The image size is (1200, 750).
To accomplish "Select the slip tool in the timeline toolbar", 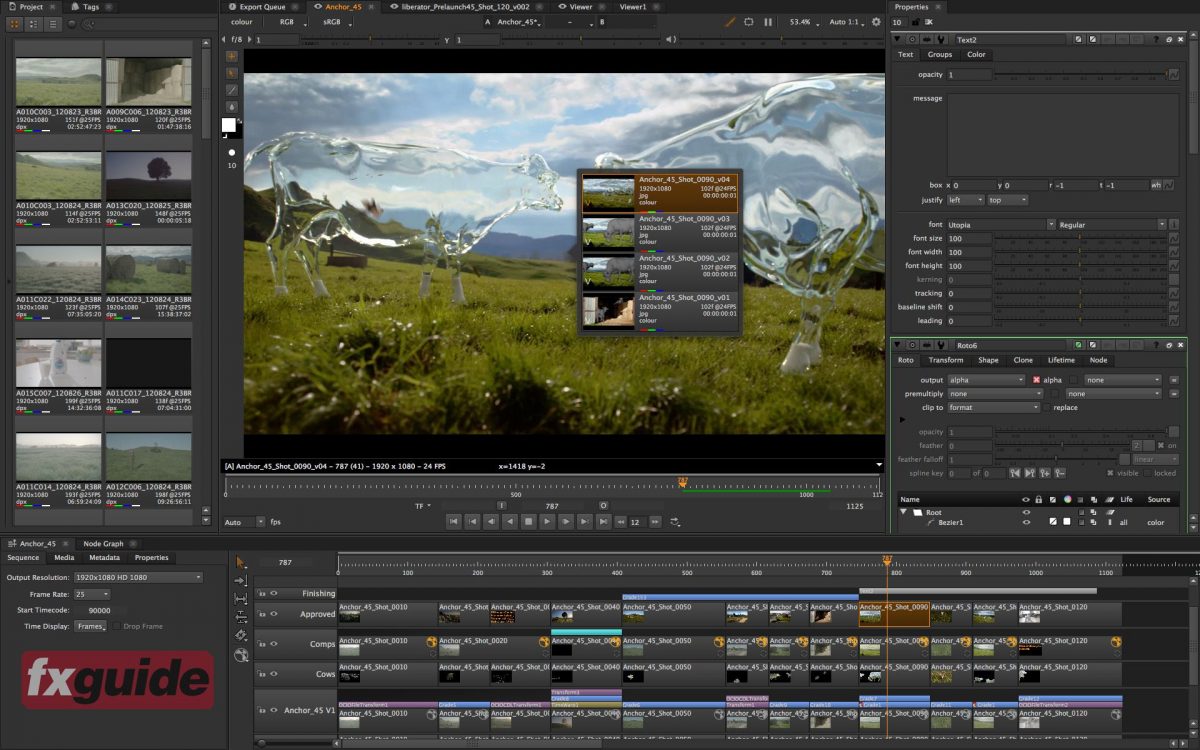I will (x=242, y=617).
